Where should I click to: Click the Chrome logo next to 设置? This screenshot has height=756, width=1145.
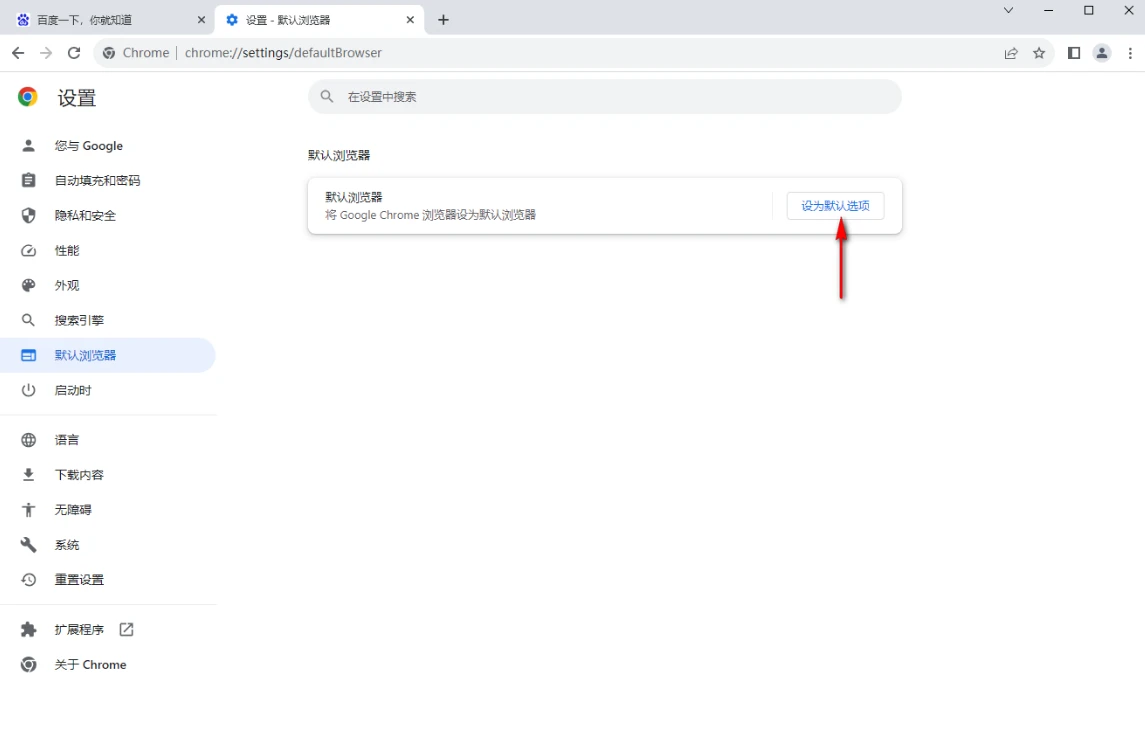coord(28,97)
